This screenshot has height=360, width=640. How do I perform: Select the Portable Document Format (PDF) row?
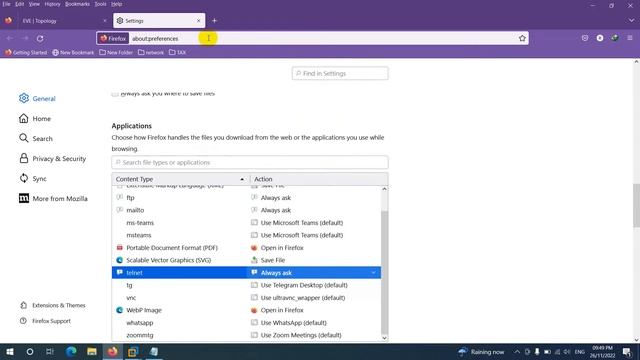click(x=246, y=248)
